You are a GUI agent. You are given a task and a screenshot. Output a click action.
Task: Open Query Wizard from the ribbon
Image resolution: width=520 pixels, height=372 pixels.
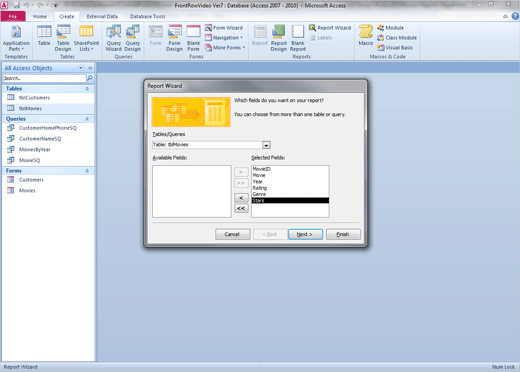pos(113,38)
